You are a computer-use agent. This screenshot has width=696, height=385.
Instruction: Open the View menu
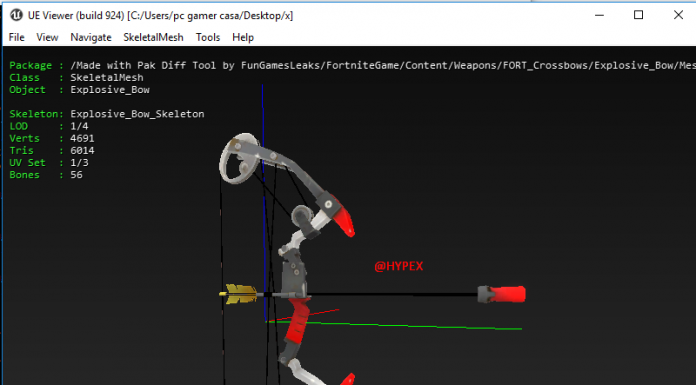coord(47,37)
